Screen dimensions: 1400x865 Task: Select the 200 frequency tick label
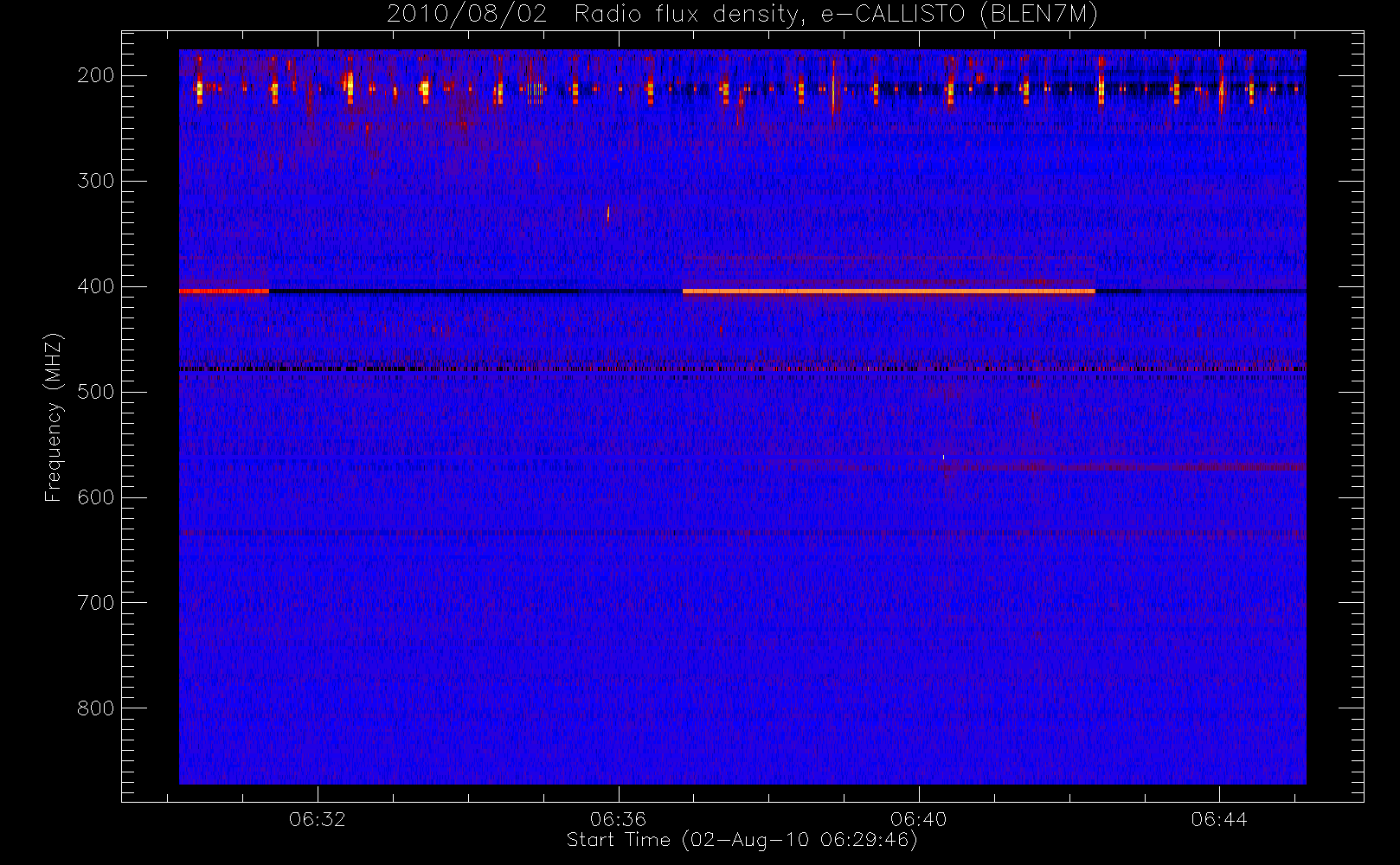click(96, 75)
